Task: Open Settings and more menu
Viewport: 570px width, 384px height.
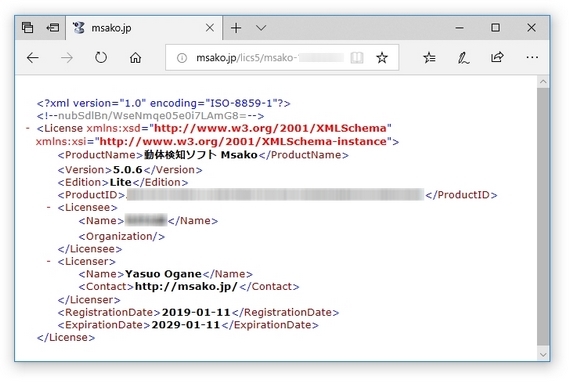Action: click(x=532, y=57)
